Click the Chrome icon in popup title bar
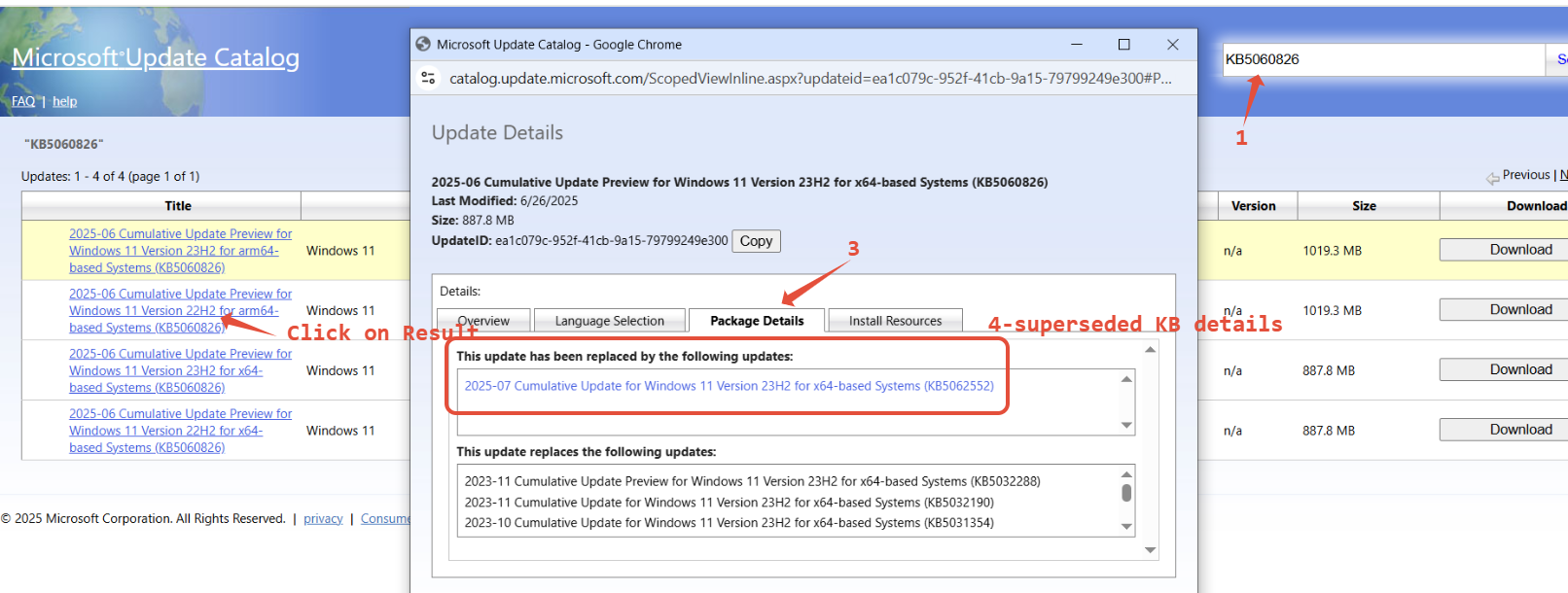Viewport: 1568px width, 593px height. pyautogui.click(x=423, y=44)
